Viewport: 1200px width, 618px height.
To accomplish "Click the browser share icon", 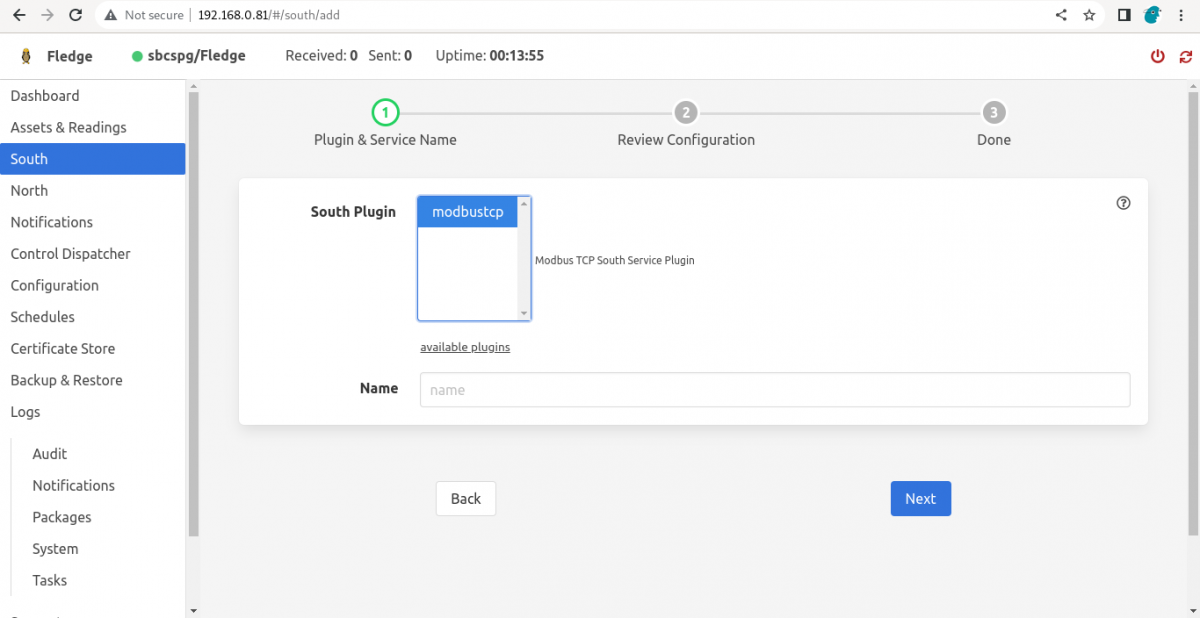I will pos(1061,15).
